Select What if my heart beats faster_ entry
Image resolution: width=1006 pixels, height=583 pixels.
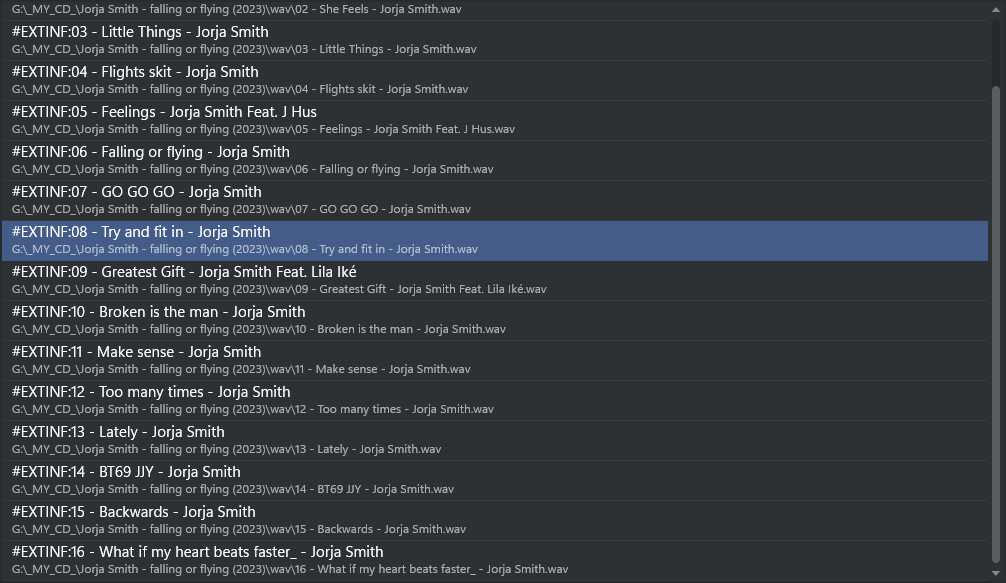click(x=197, y=552)
